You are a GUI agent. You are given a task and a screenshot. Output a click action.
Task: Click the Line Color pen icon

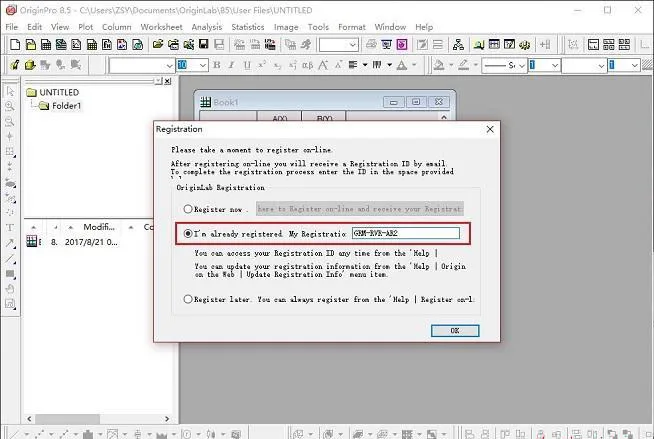pyautogui.click(x=463, y=65)
